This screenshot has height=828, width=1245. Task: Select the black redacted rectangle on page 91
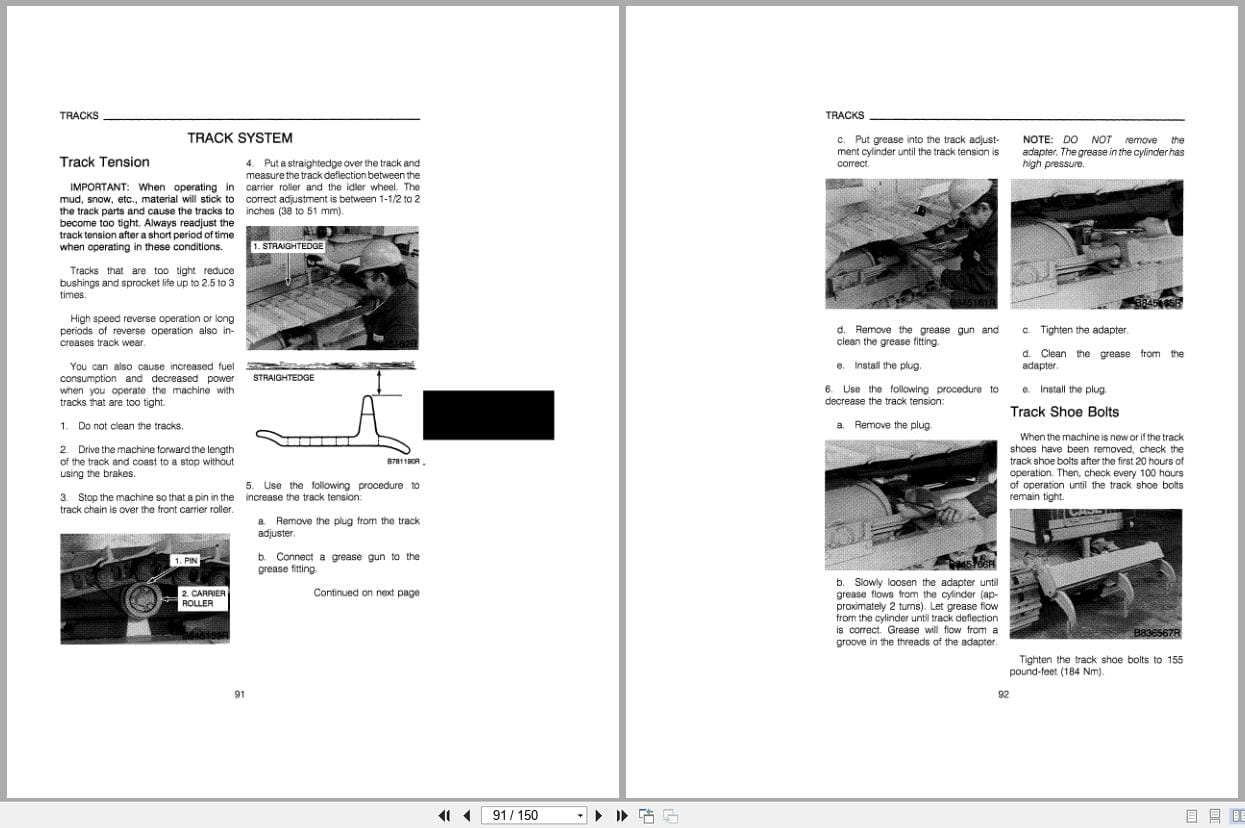[489, 414]
